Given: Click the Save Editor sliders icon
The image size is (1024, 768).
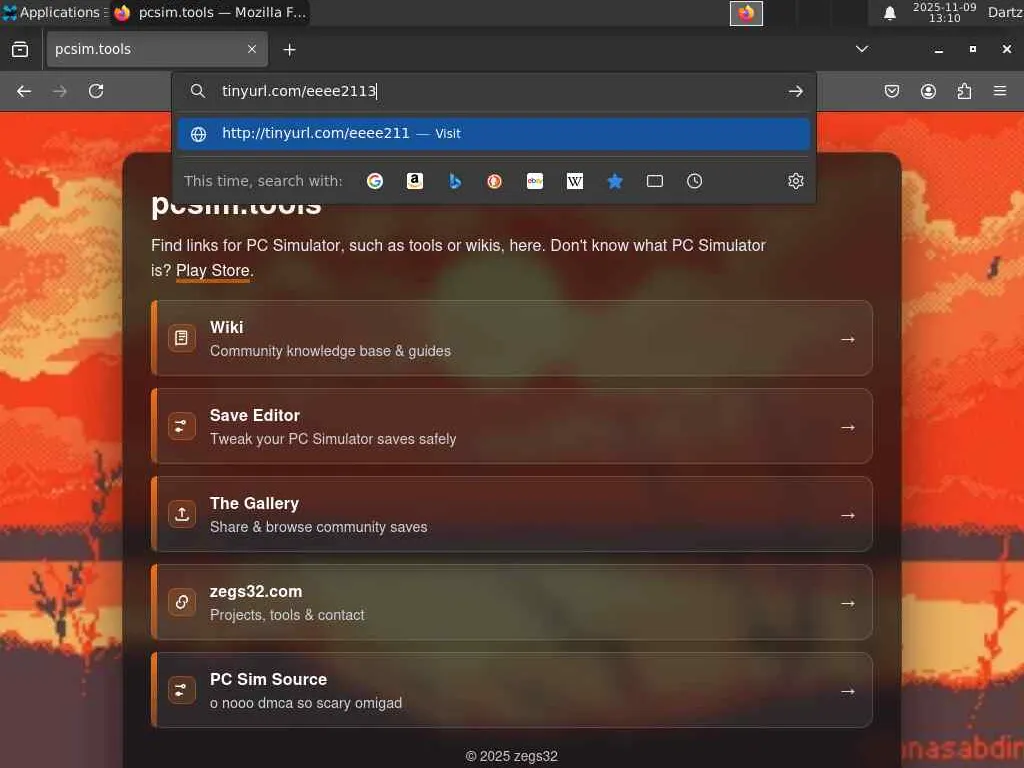Looking at the screenshot, I should [182, 426].
